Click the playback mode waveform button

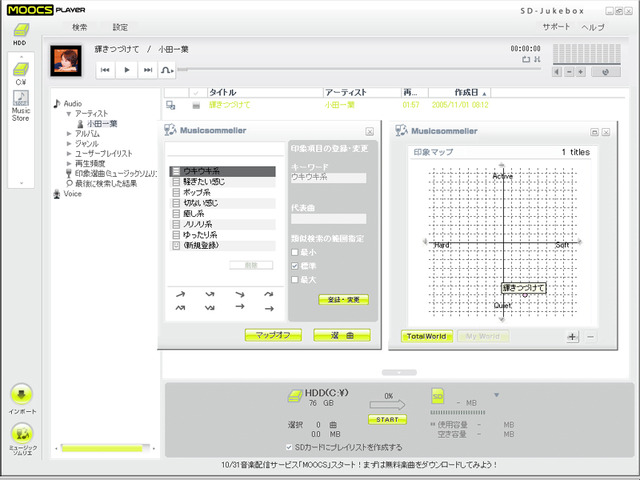pos(167,70)
